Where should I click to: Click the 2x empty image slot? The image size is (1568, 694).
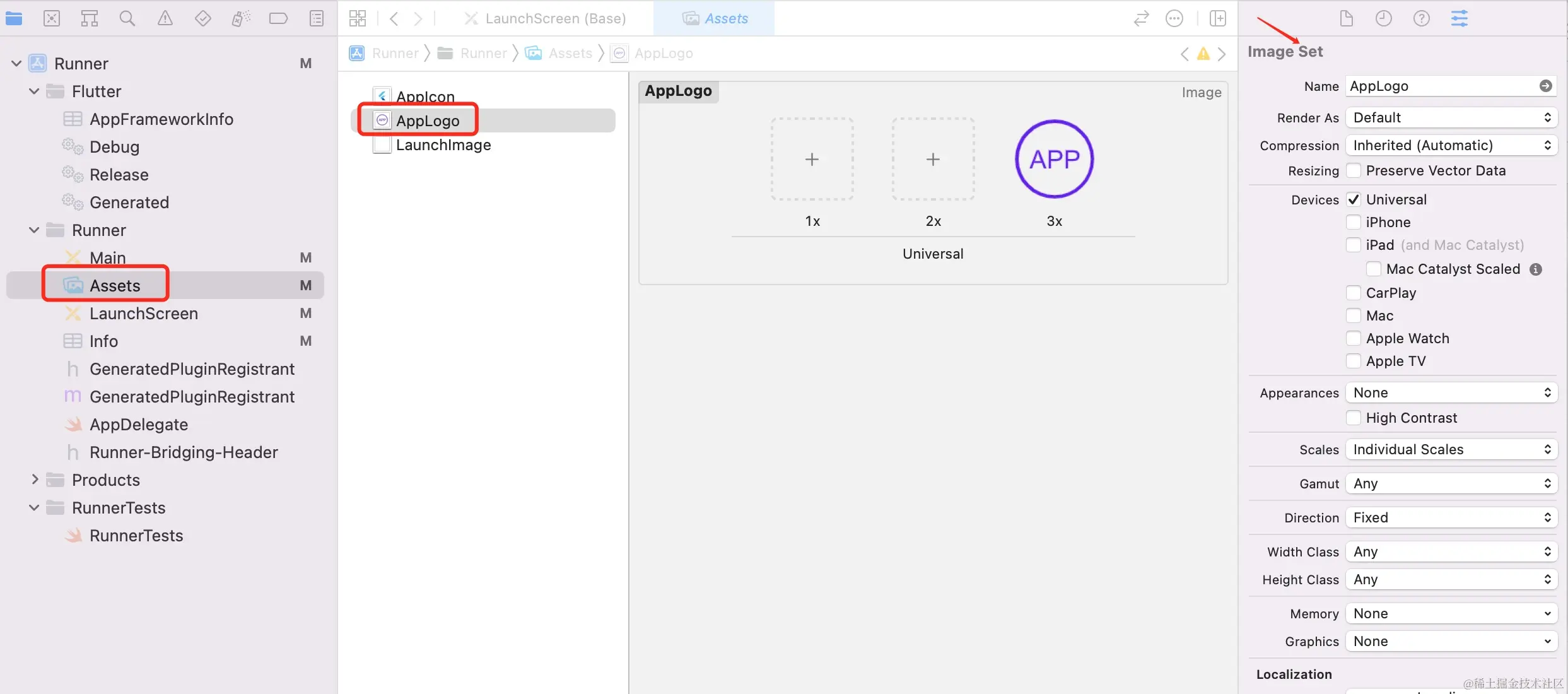pos(933,159)
